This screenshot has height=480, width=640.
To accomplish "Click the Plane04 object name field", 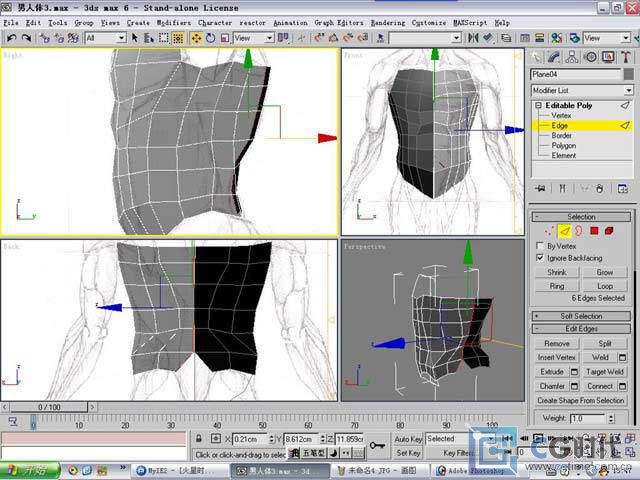I will click(576, 74).
